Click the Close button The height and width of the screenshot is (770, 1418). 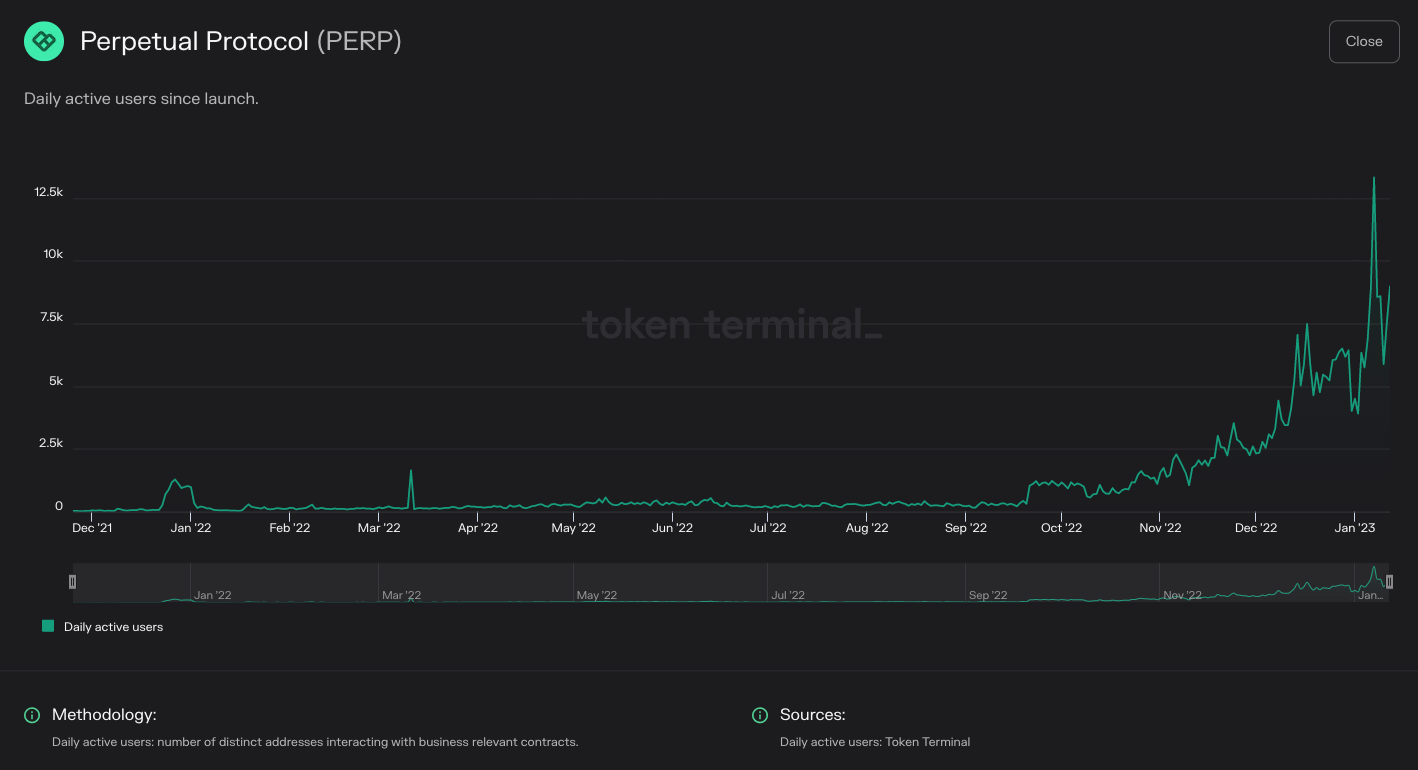pyautogui.click(x=1363, y=41)
